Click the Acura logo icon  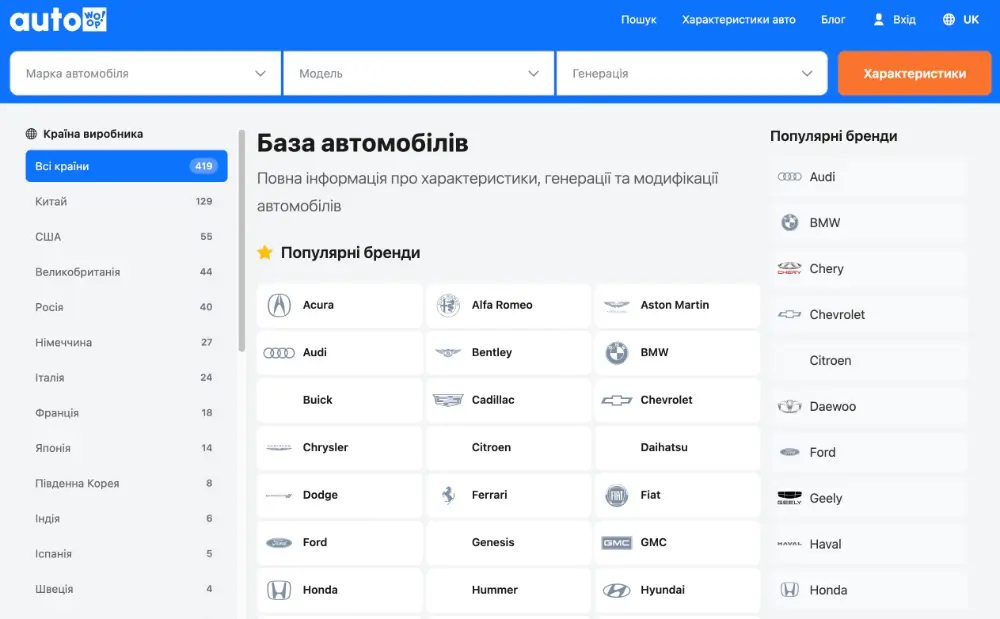tap(279, 305)
